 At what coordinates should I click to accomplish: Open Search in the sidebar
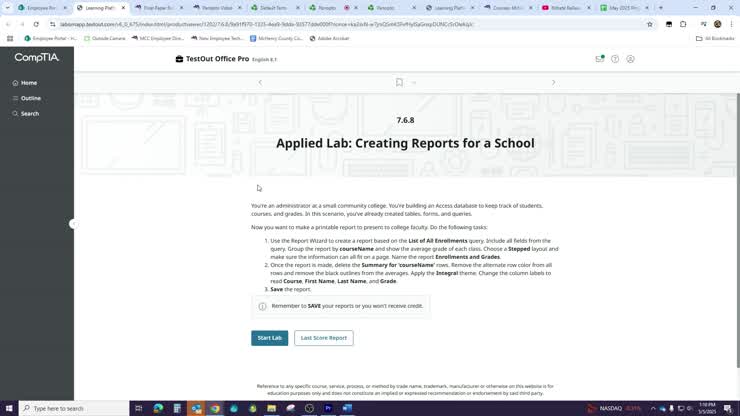click(30, 113)
